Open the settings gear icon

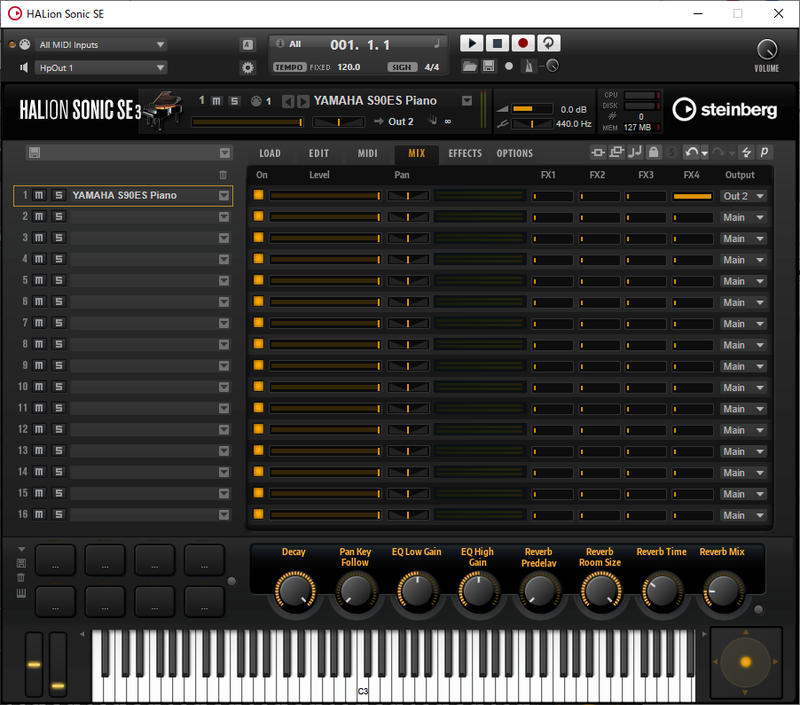tap(247, 67)
